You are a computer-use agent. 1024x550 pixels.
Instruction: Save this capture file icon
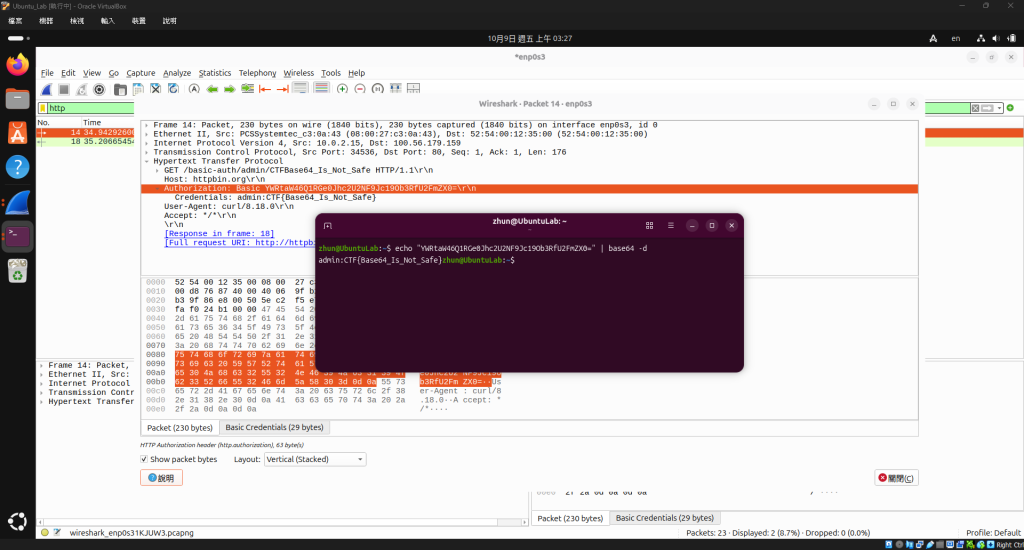[x=138, y=89]
